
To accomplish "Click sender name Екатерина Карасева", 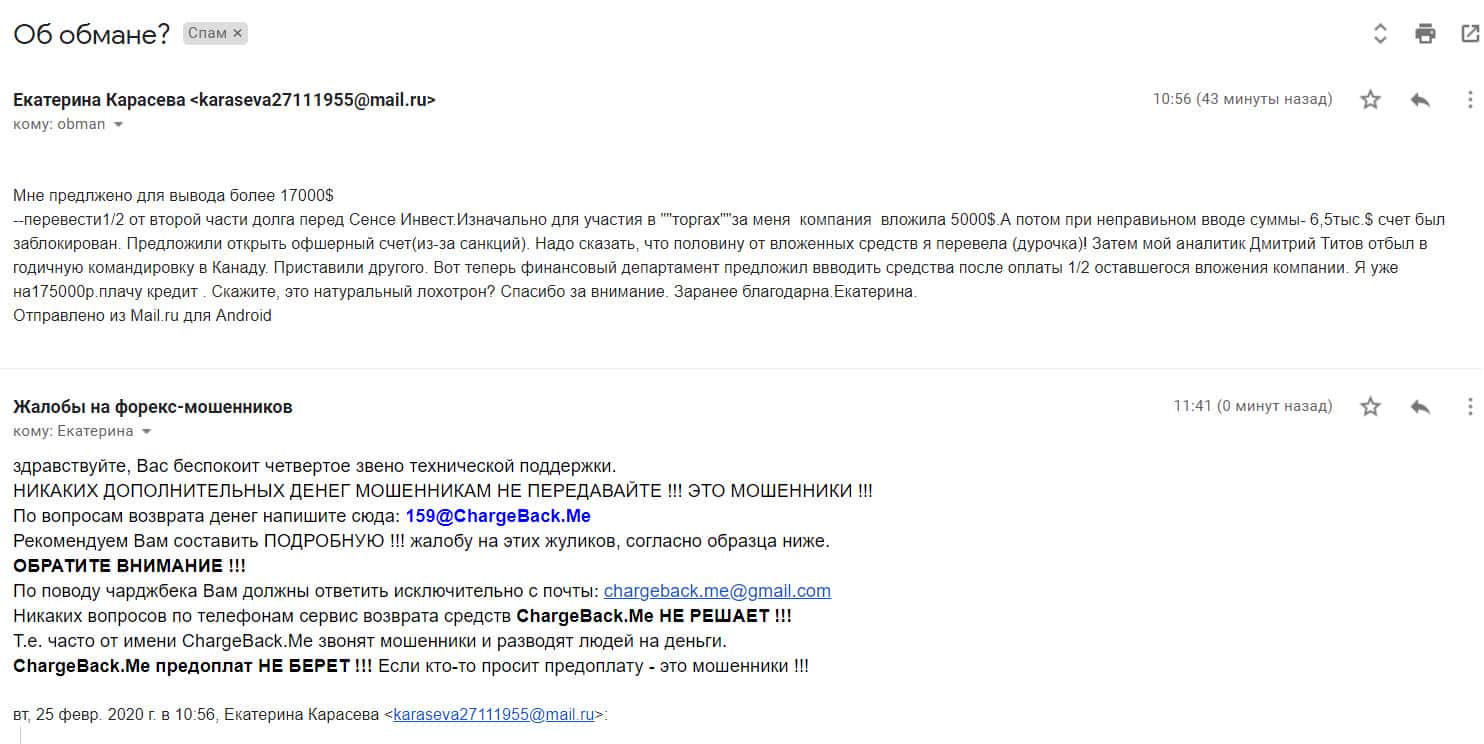I will coord(99,100).
